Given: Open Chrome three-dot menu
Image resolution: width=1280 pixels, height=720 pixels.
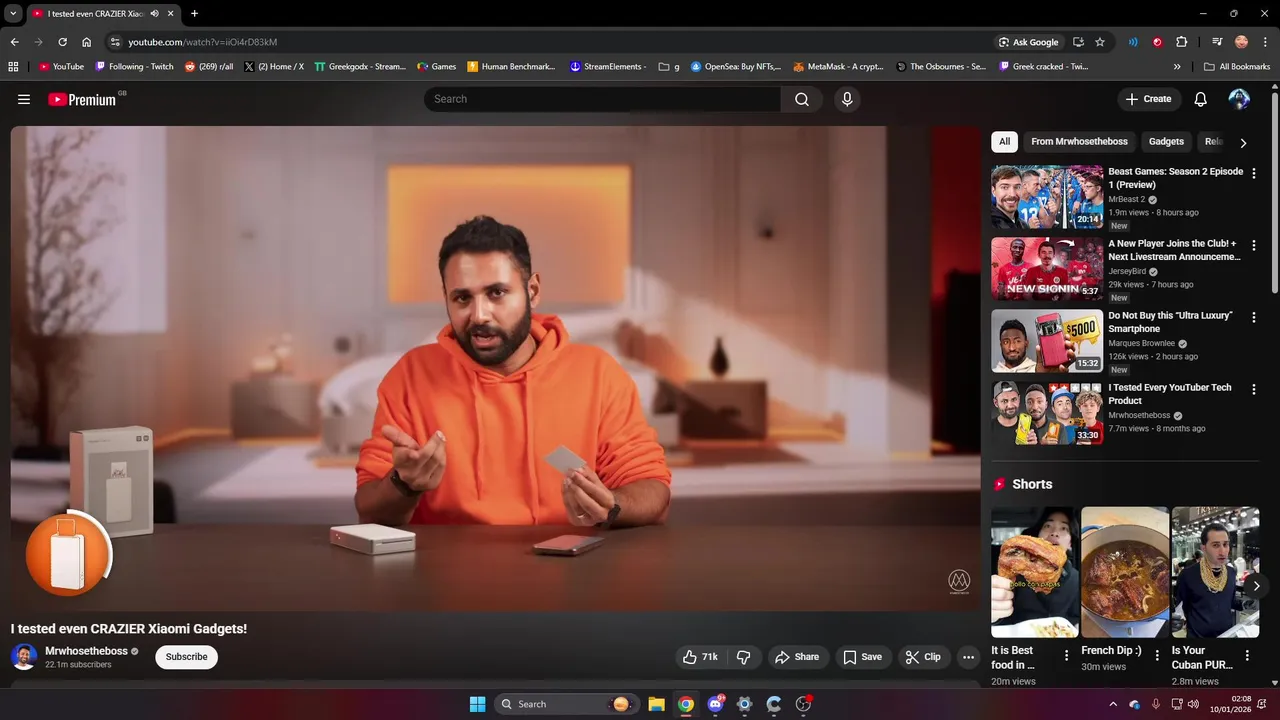Looking at the screenshot, I should pos(1265,42).
